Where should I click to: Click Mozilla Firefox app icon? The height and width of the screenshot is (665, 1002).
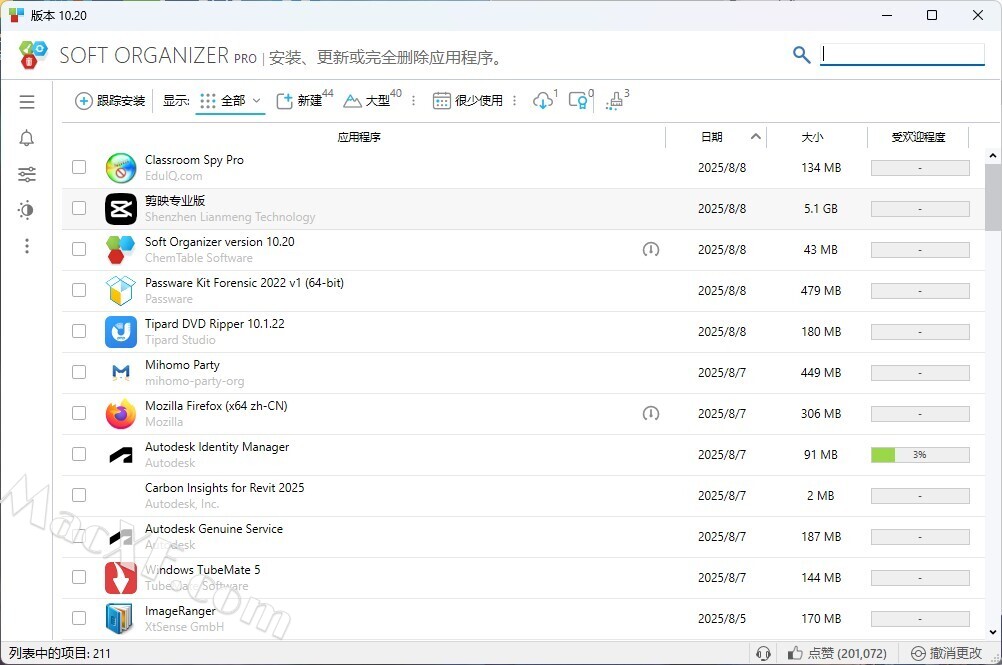pos(121,414)
